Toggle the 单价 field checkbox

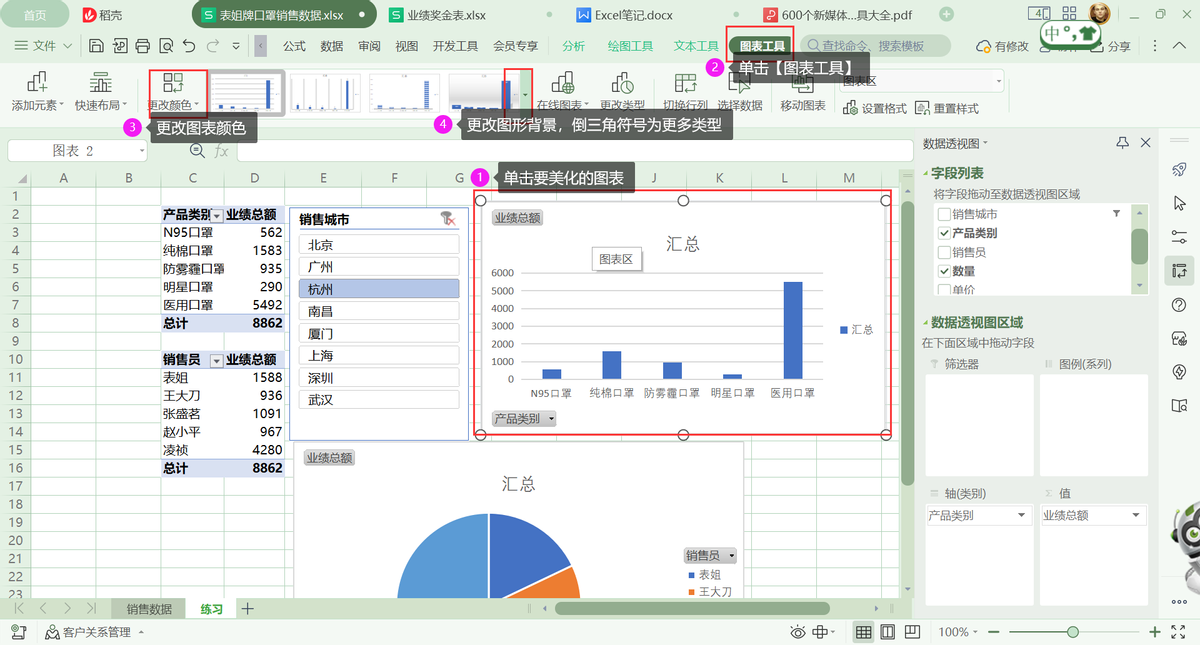pyautogui.click(x=943, y=289)
